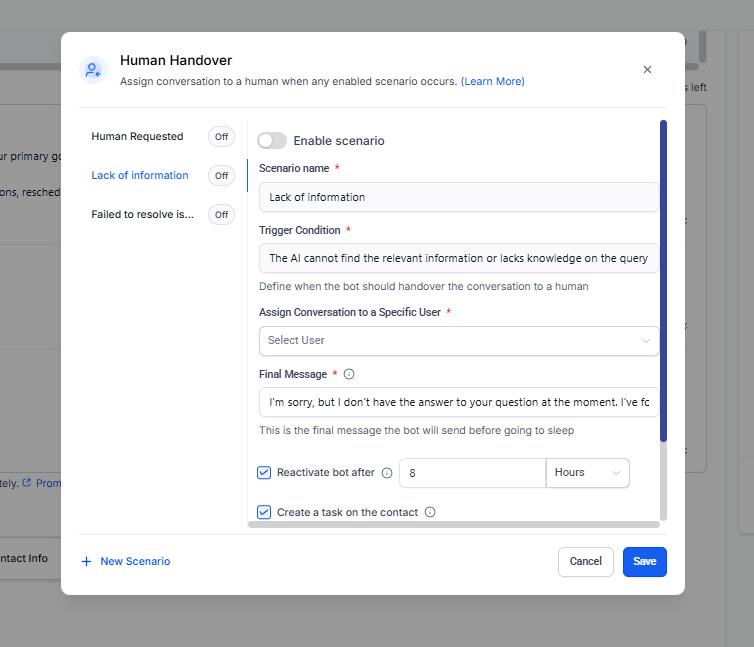Uncheck the Reactivate bot after checkbox
This screenshot has width=754, height=647.
pyautogui.click(x=264, y=473)
